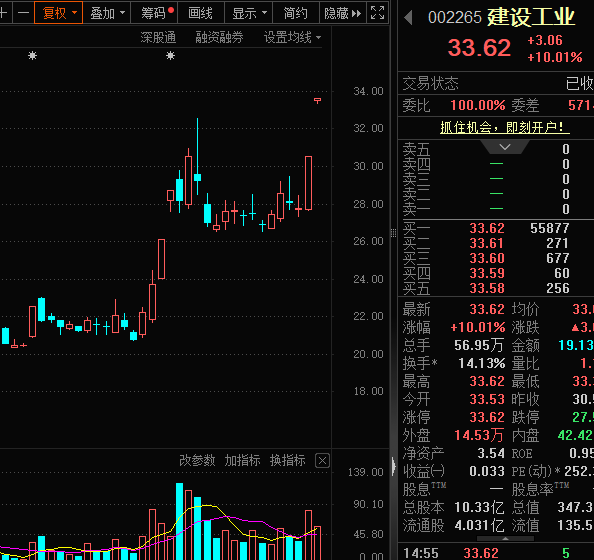This screenshot has height=560, width=594.
Task: Select the 融资融券 tab
Action: pos(219,37)
